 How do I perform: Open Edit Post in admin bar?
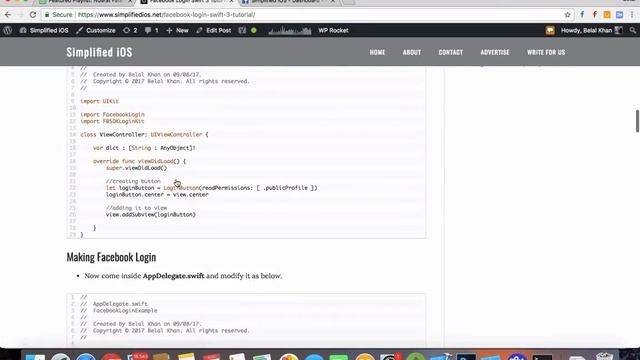pyautogui.click(x=213, y=30)
